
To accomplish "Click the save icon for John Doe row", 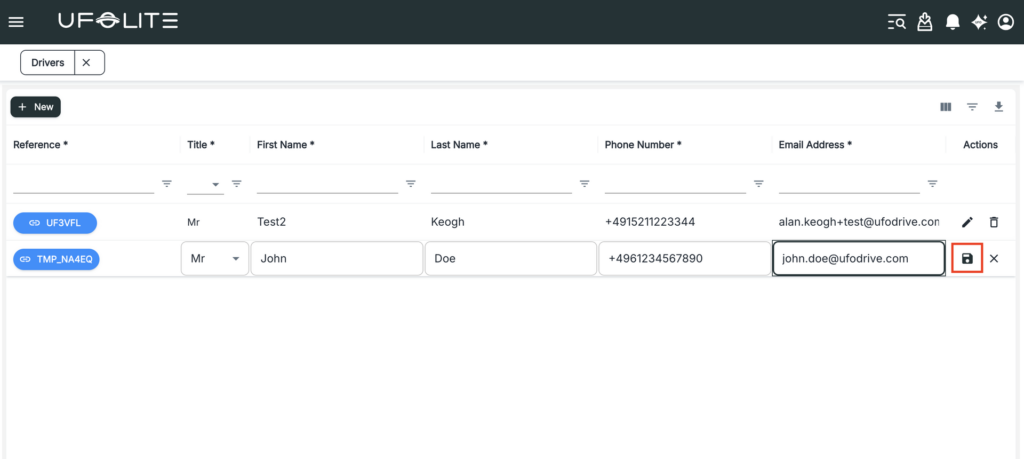I will (x=967, y=259).
